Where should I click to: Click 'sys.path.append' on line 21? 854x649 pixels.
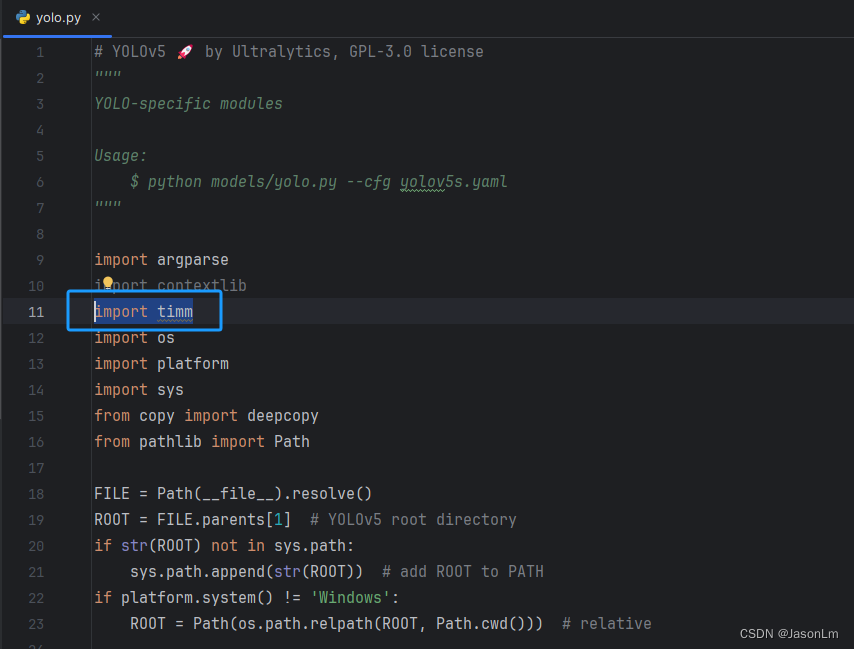click(197, 572)
